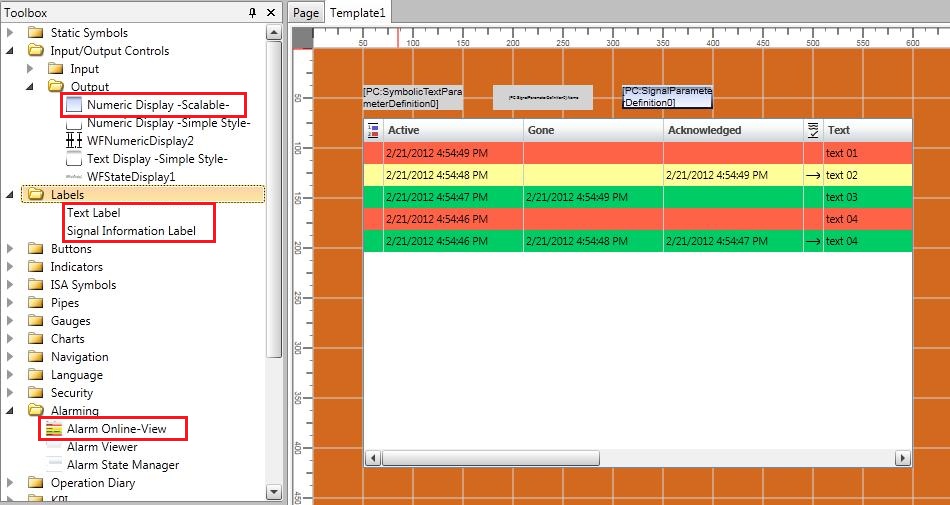Viewport: 950px width, 505px height.
Task: Expand the Gauges folder arrow
Action: 11,321
